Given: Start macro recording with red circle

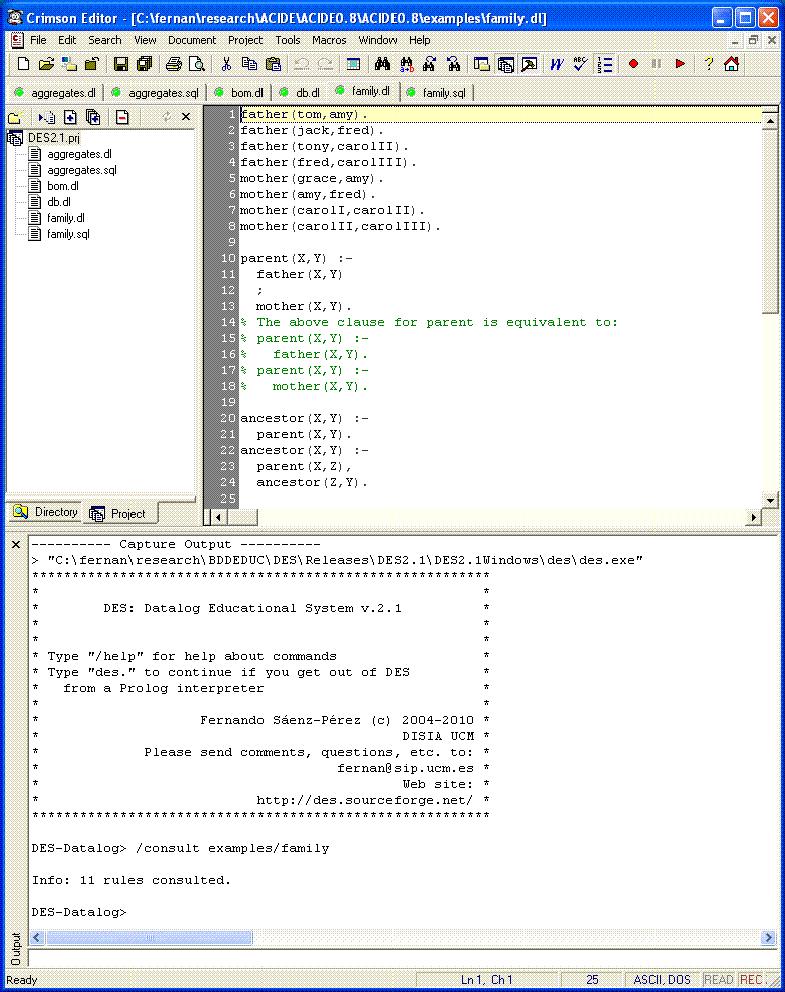Looking at the screenshot, I should [633, 64].
